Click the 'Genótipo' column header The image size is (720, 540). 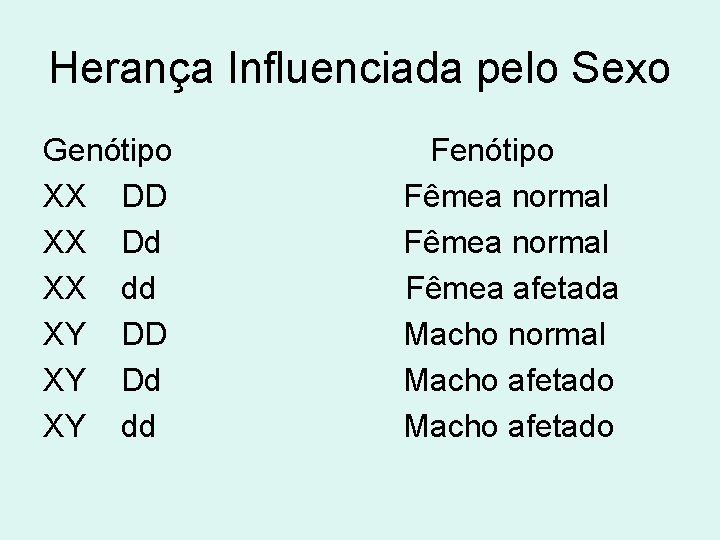pos(108,151)
